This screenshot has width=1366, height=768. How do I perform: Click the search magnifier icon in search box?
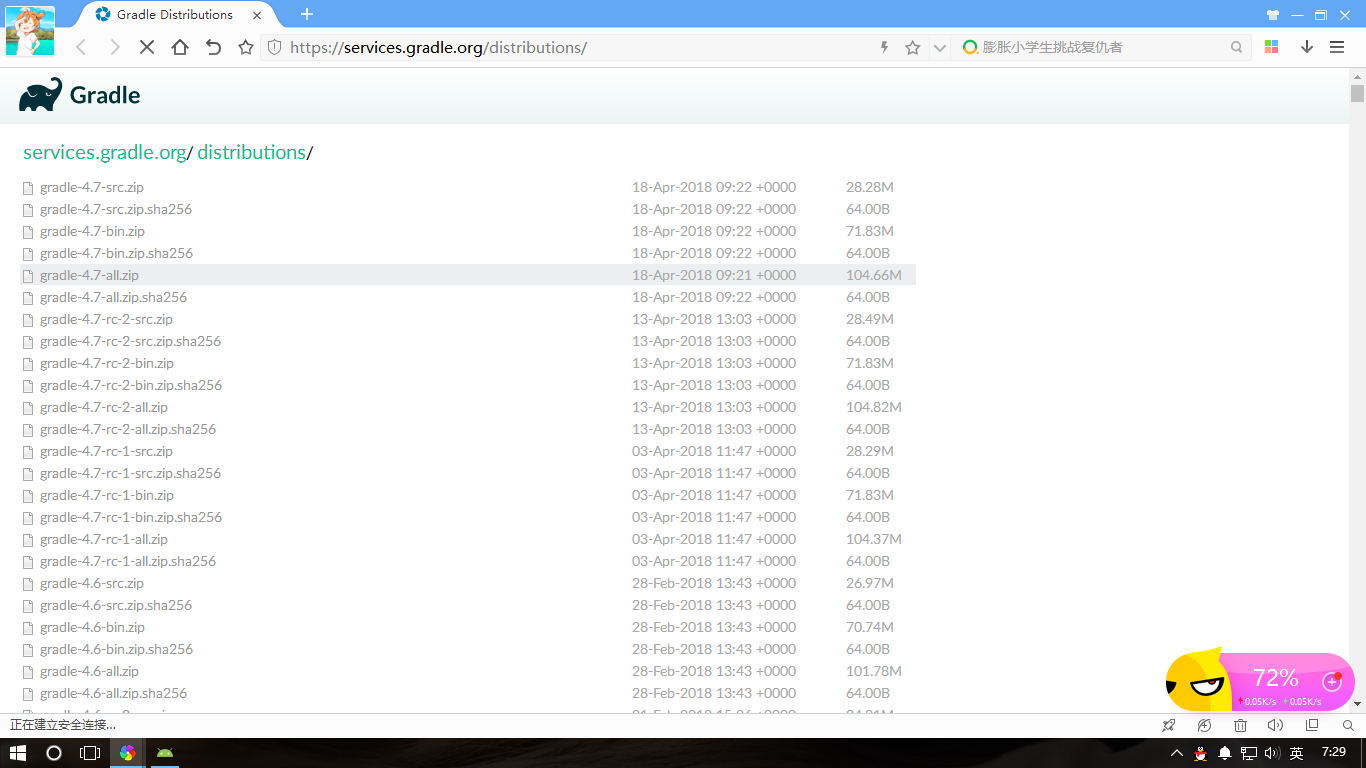click(x=1237, y=47)
